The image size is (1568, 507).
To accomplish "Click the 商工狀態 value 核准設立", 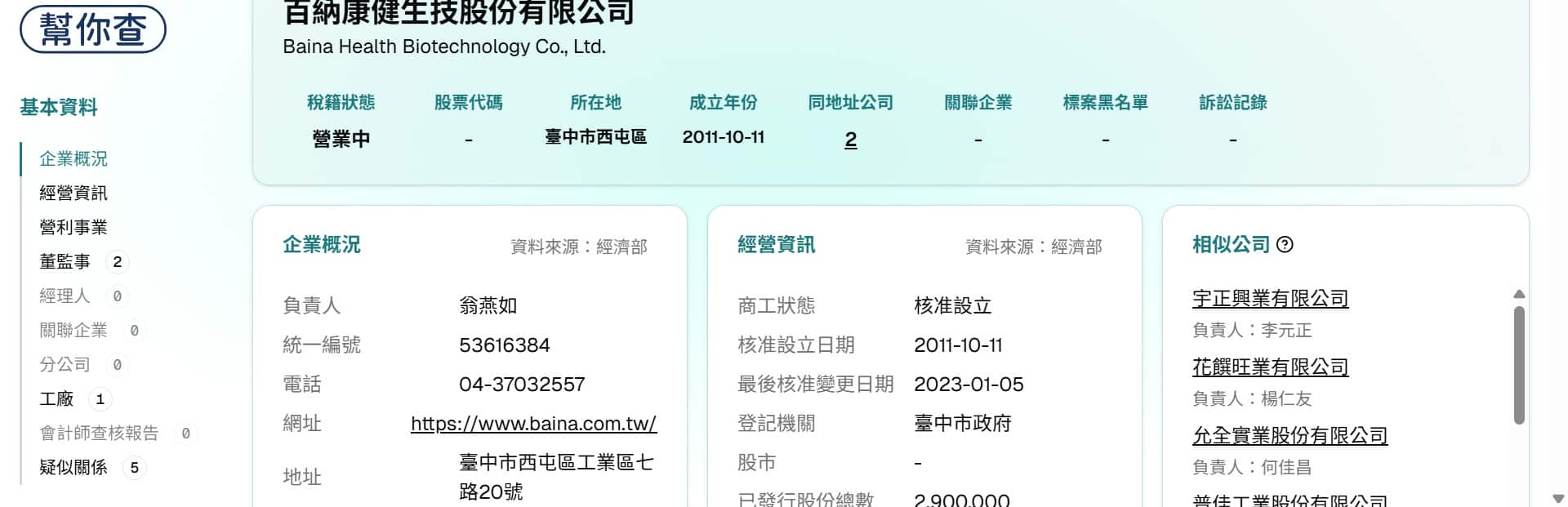I will pos(952,306).
